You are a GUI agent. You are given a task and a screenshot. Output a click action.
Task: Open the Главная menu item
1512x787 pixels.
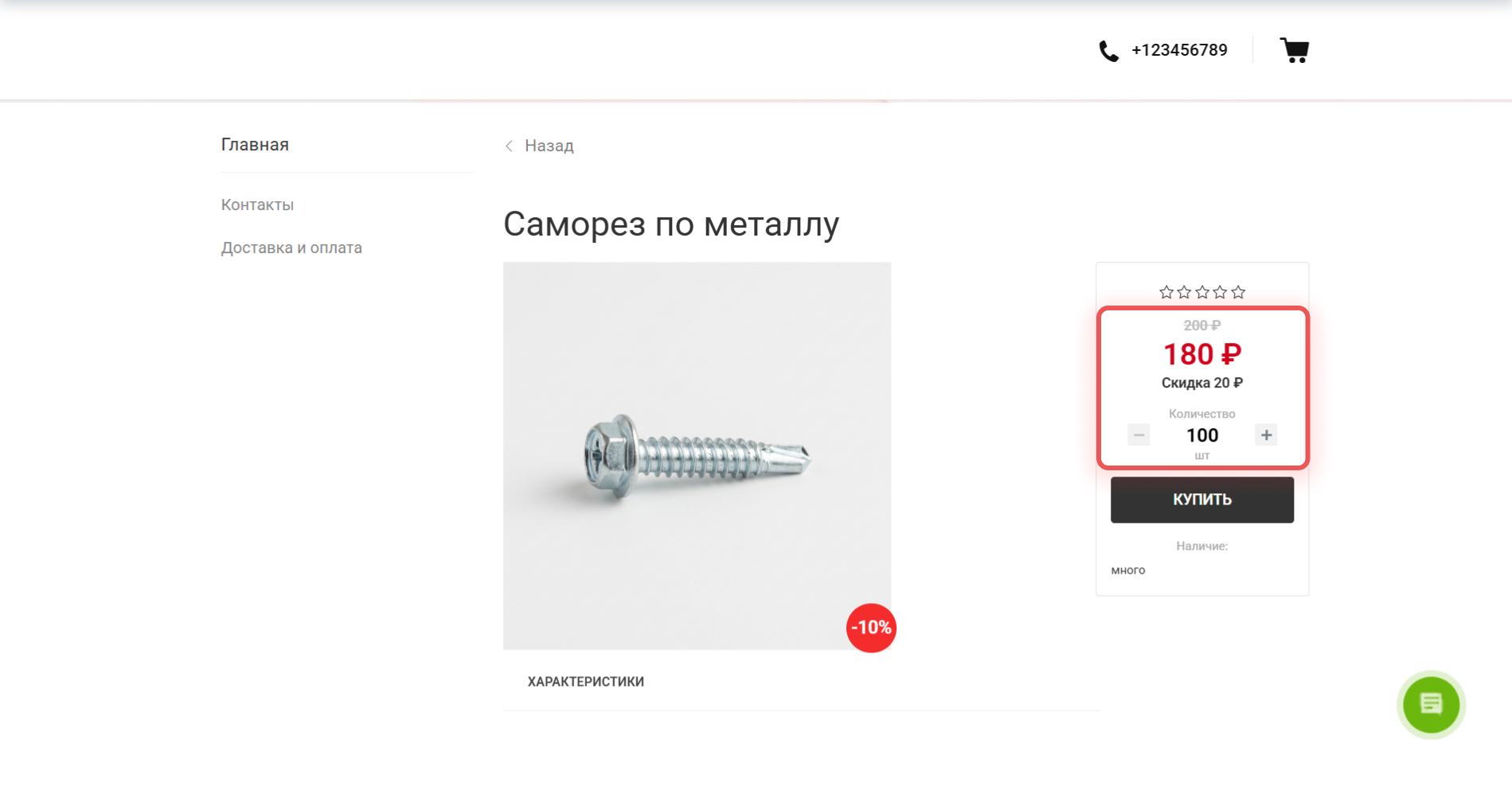pos(255,145)
